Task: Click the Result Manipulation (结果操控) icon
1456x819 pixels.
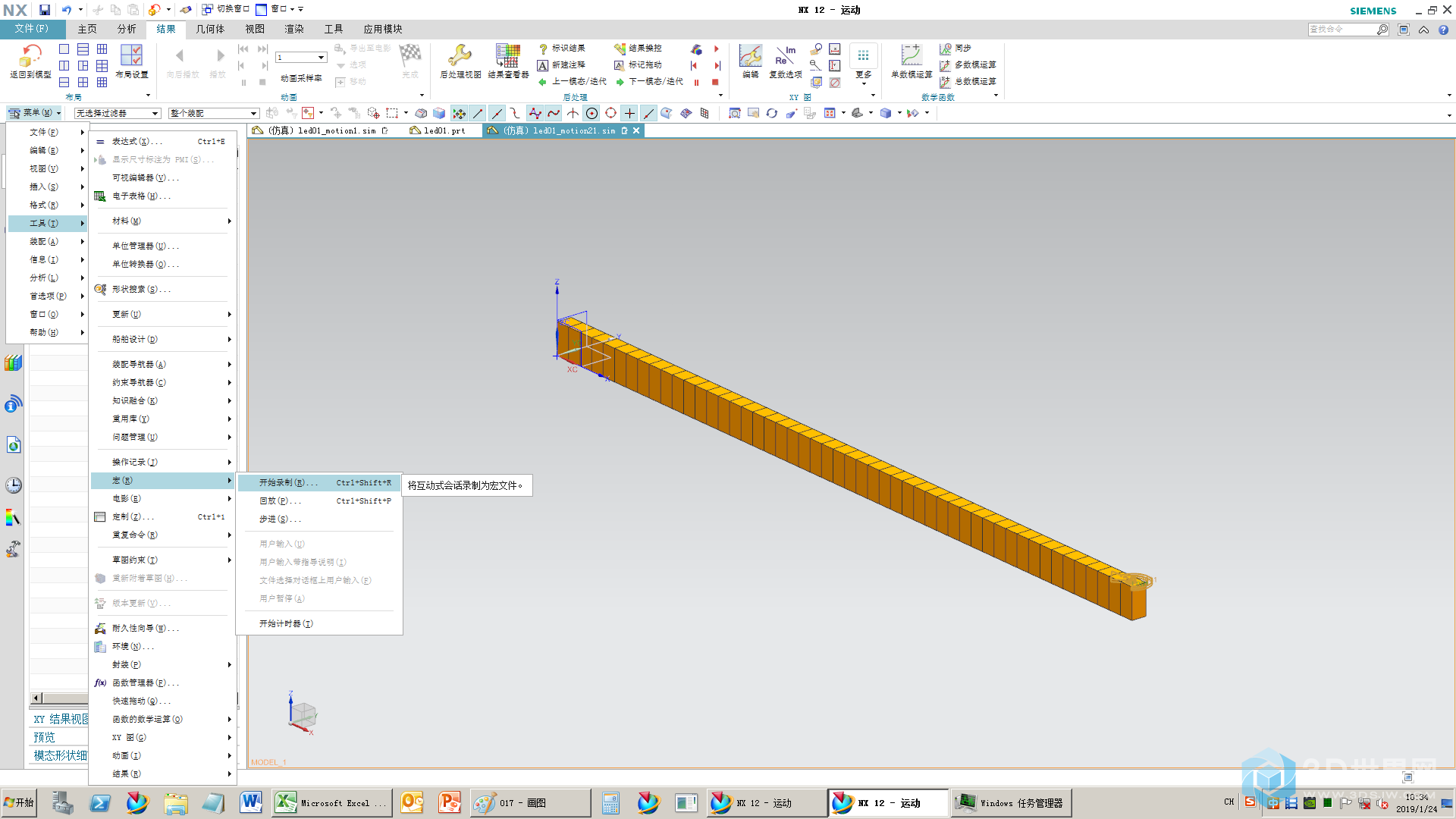Action: [620, 49]
